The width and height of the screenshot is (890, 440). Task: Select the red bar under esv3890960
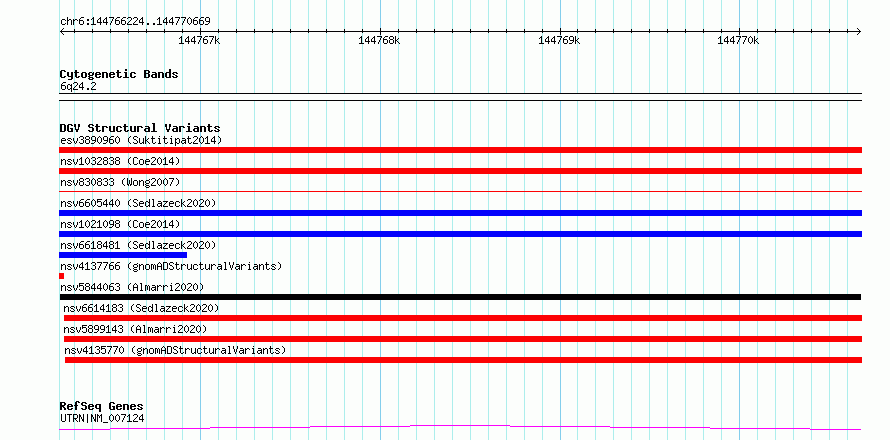(x=460, y=150)
